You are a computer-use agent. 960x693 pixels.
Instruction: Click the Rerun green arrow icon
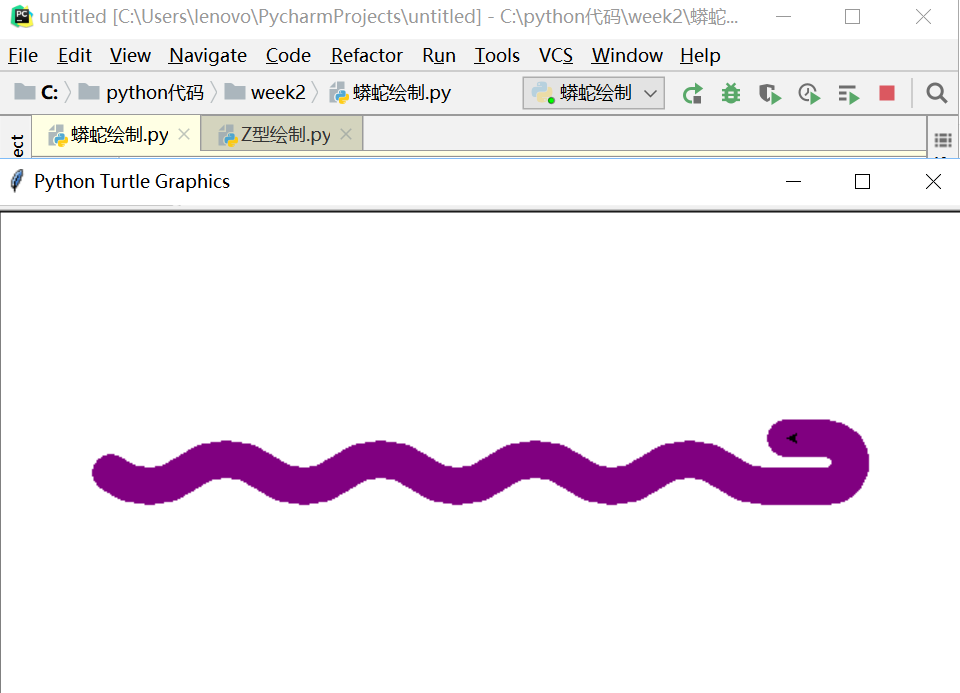point(692,94)
